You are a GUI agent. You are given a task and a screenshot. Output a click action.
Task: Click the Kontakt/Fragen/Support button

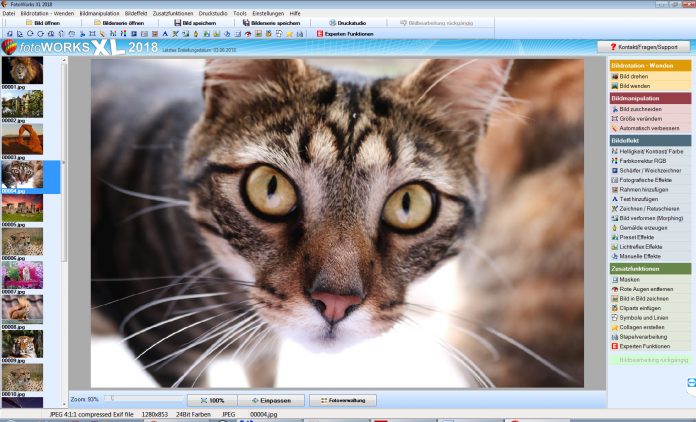click(x=643, y=47)
